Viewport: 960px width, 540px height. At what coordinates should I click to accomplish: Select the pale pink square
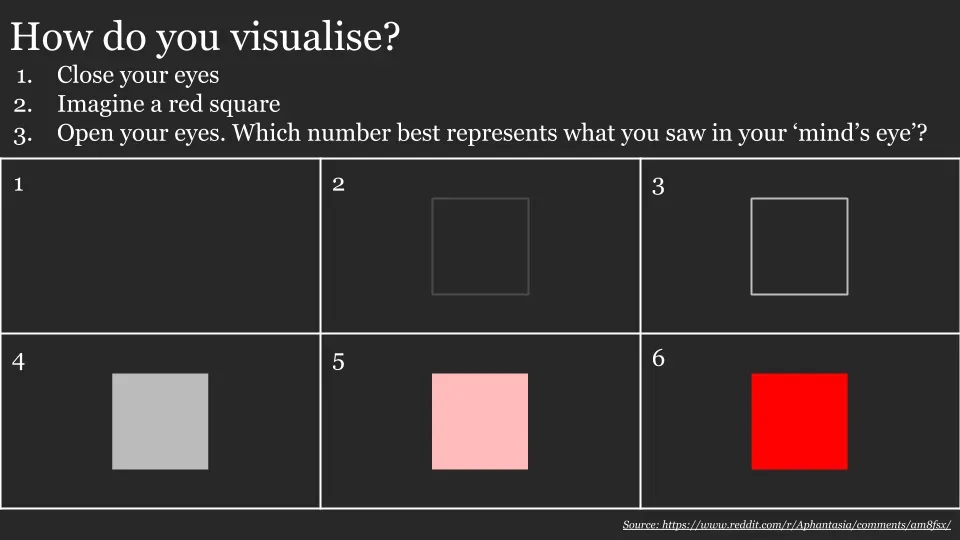[480, 421]
